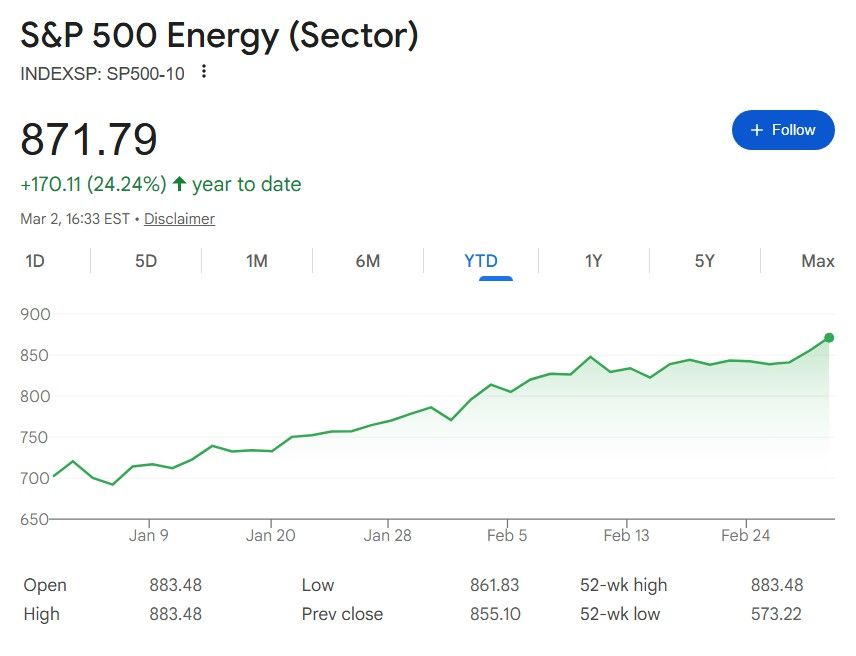
Task: Switch to the 5Y time range
Action: (x=705, y=261)
